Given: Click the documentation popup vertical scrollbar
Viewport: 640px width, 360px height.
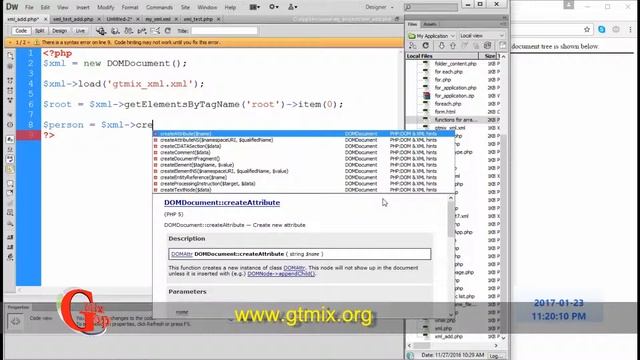Looking at the screenshot, I should (451, 256).
